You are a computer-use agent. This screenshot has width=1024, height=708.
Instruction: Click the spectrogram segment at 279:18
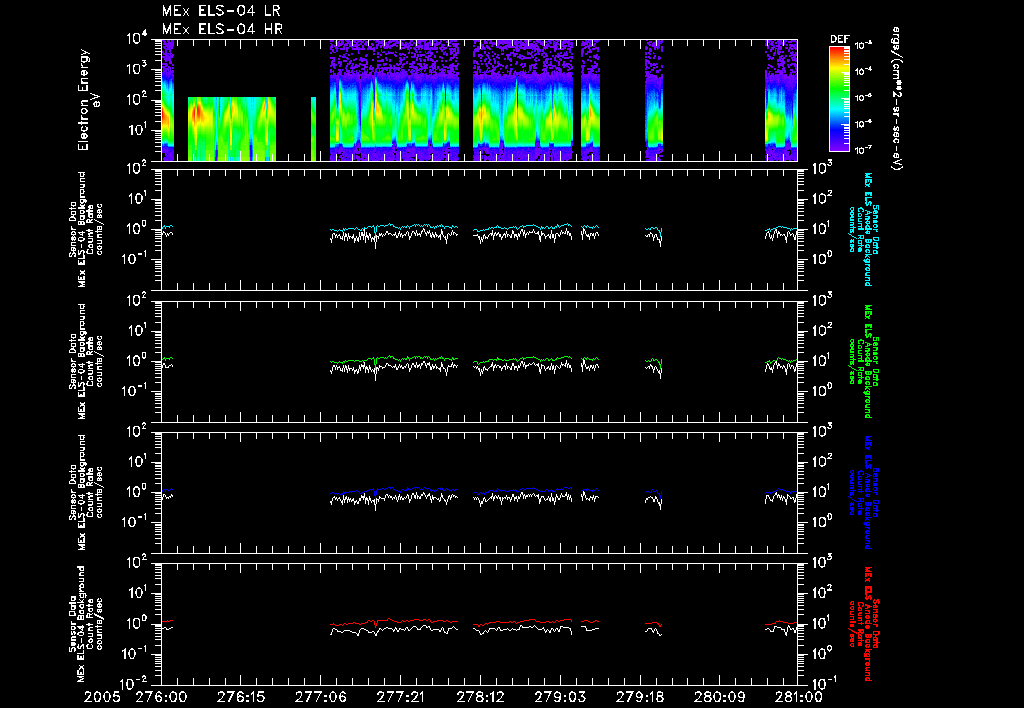654,100
